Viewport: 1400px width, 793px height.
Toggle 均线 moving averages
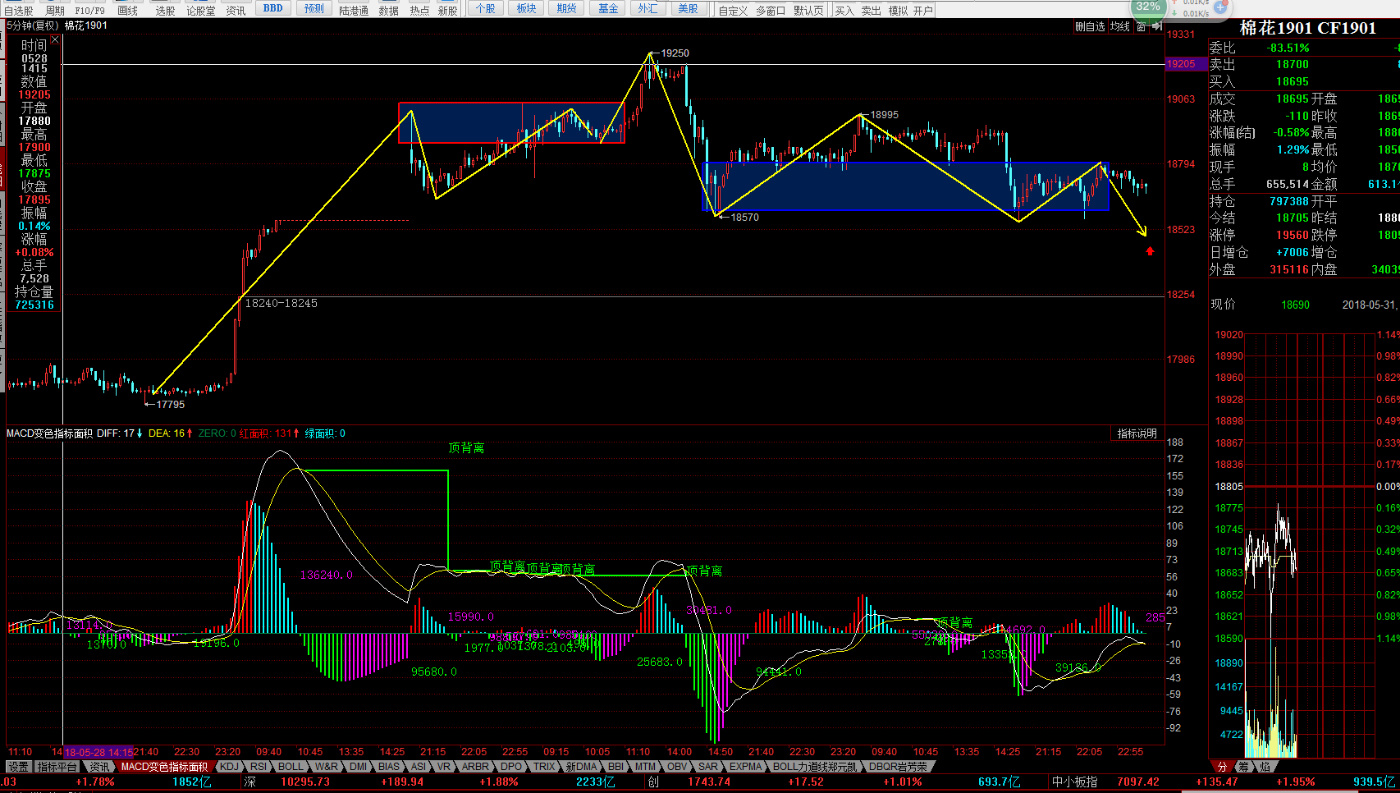1121,26
